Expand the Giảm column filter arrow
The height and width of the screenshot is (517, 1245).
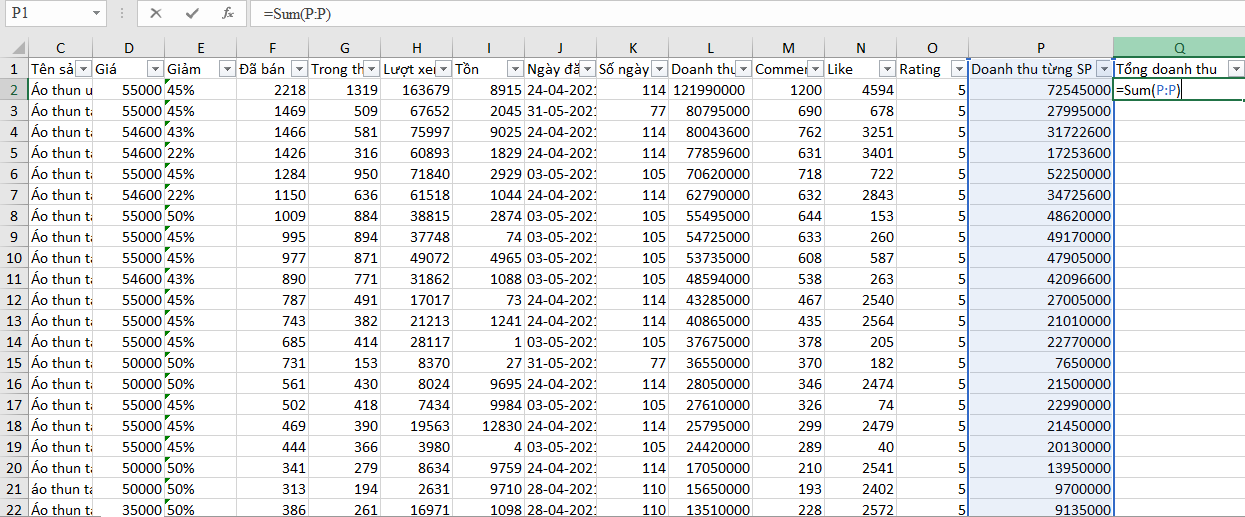tap(226, 69)
